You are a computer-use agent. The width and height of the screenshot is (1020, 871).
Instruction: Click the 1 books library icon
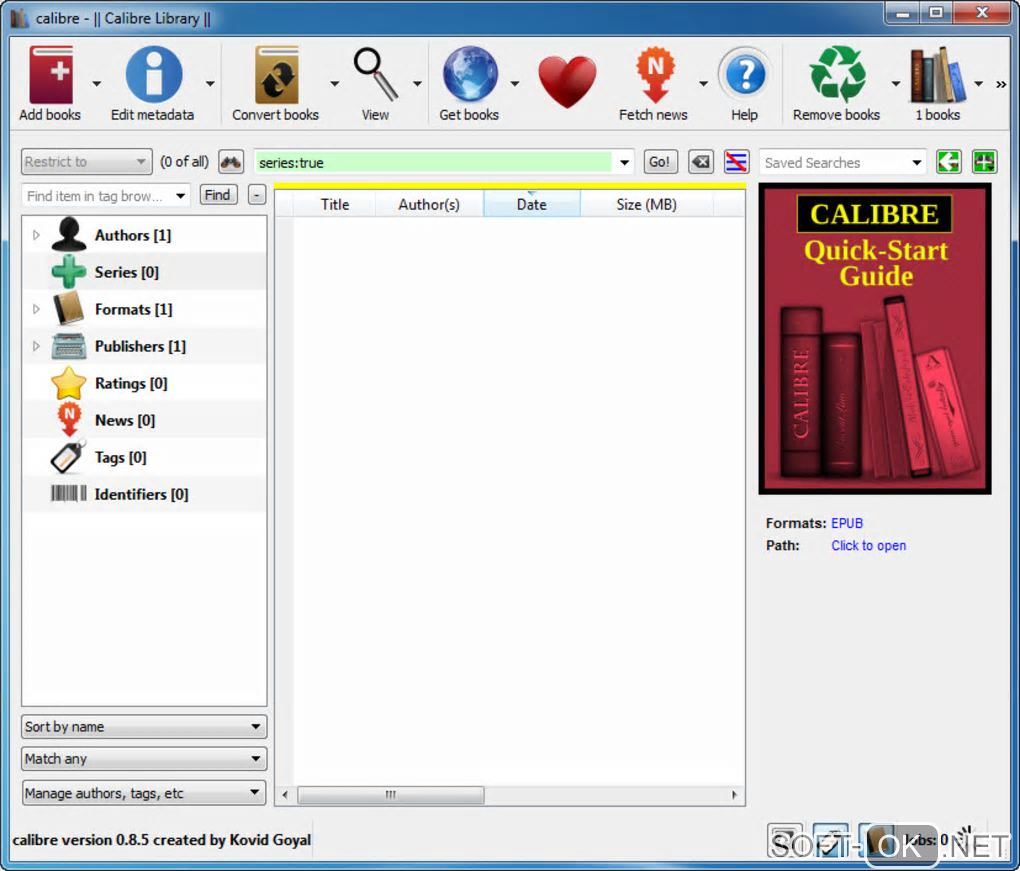(937, 74)
